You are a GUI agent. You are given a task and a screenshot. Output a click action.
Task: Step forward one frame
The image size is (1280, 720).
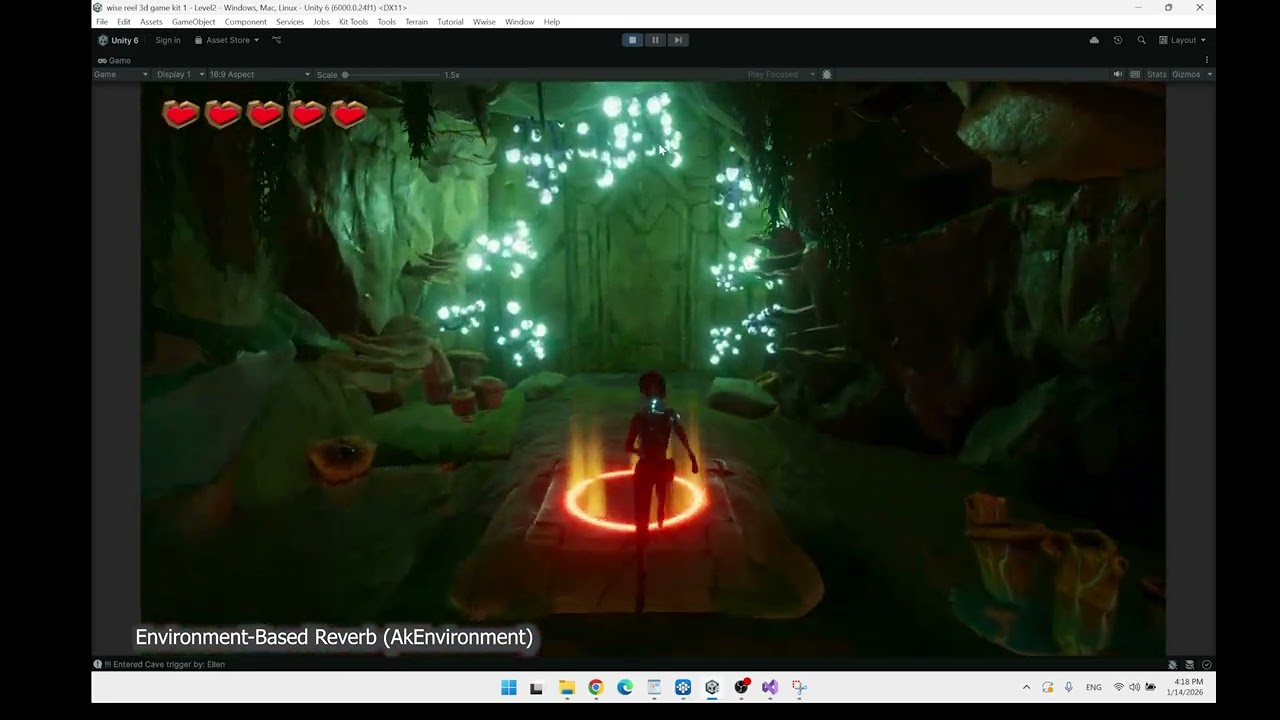click(678, 40)
